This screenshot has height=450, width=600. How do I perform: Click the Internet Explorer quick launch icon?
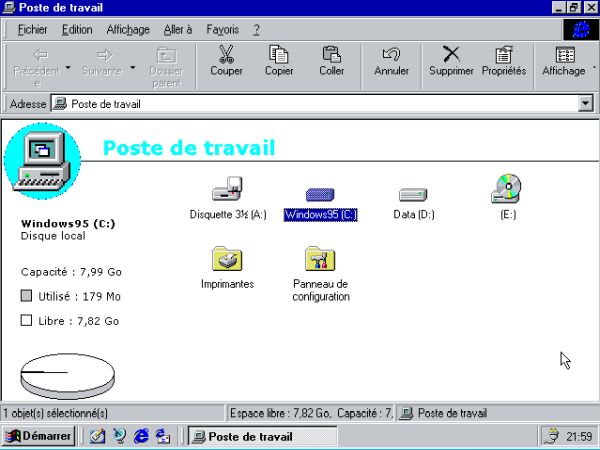coord(141,436)
